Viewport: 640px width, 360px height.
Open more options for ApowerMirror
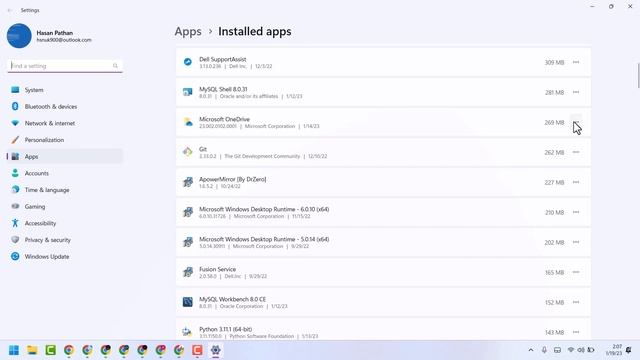576,182
